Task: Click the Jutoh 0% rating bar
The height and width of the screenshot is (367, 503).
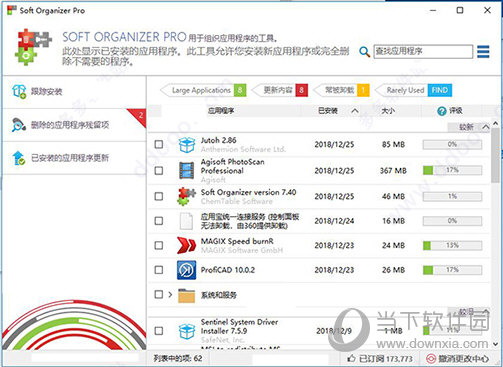Action: click(x=452, y=144)
